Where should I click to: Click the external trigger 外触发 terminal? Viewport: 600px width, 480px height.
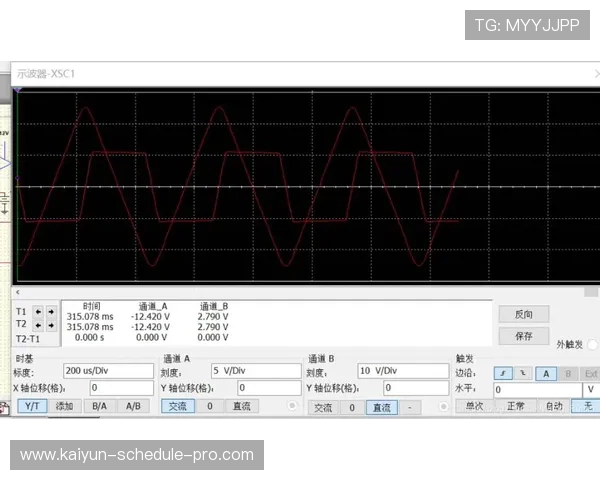click(x=592, y=344)
